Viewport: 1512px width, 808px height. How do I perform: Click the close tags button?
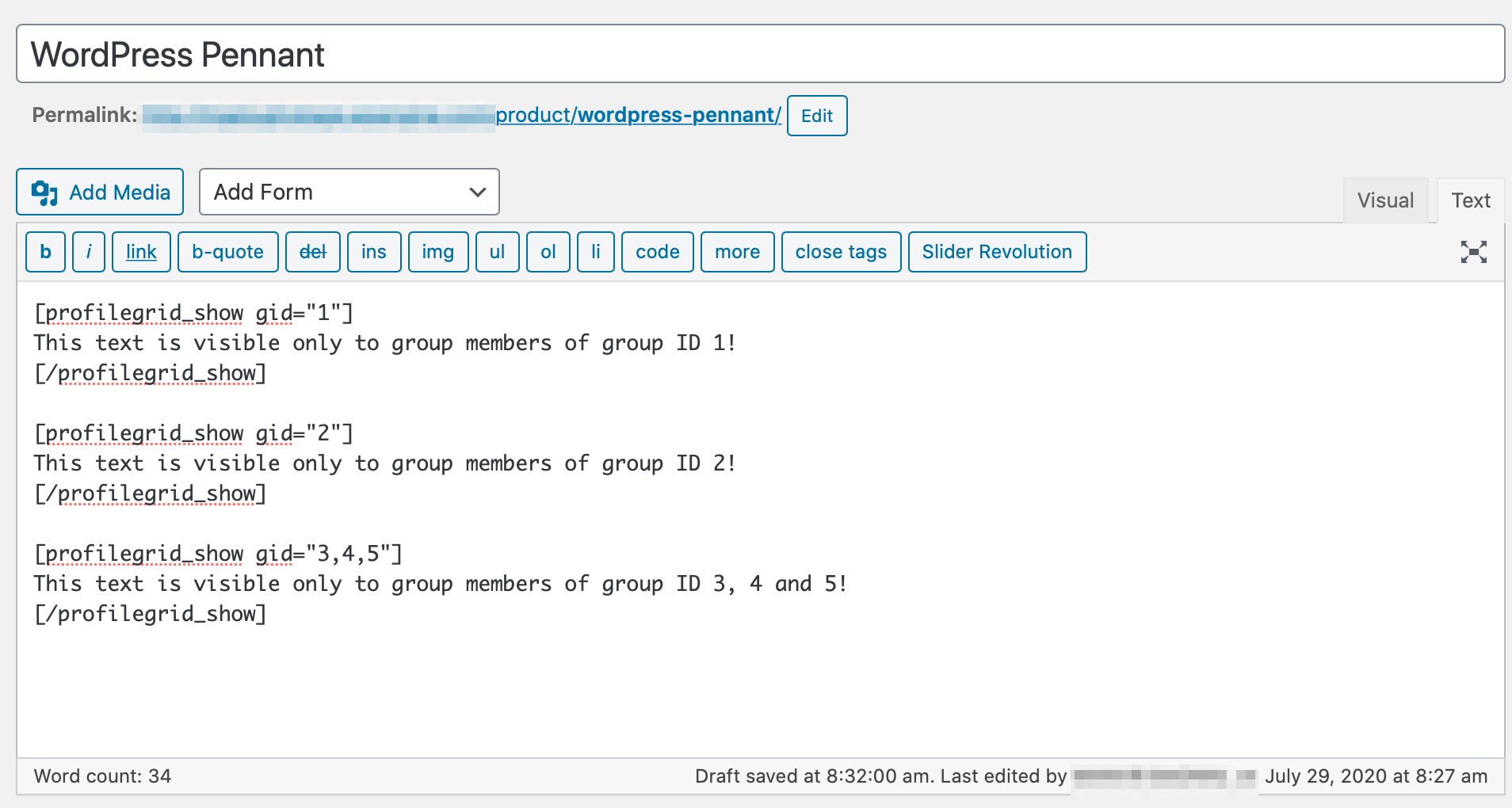841,252
